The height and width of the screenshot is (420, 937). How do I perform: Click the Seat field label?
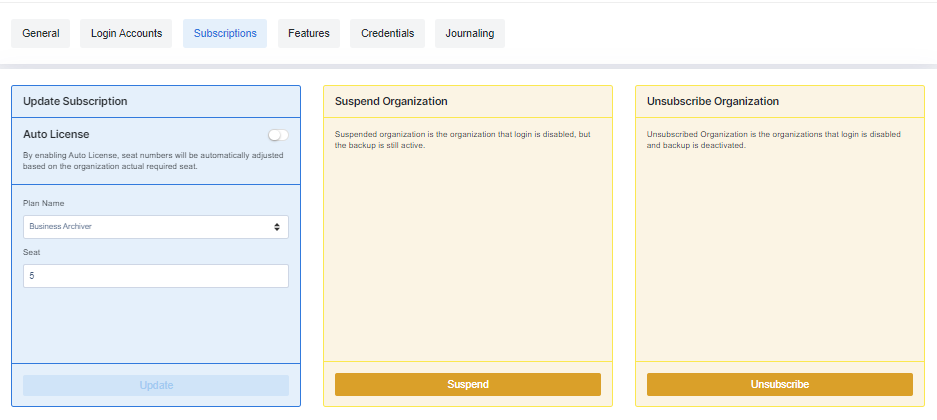32,252
